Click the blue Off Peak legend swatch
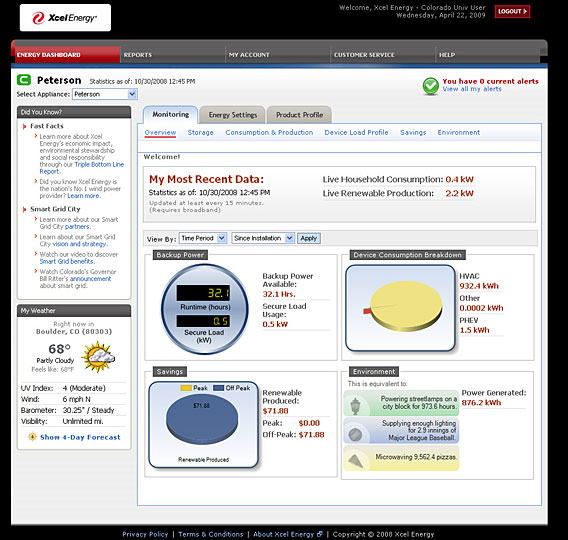 pos(218,388)
